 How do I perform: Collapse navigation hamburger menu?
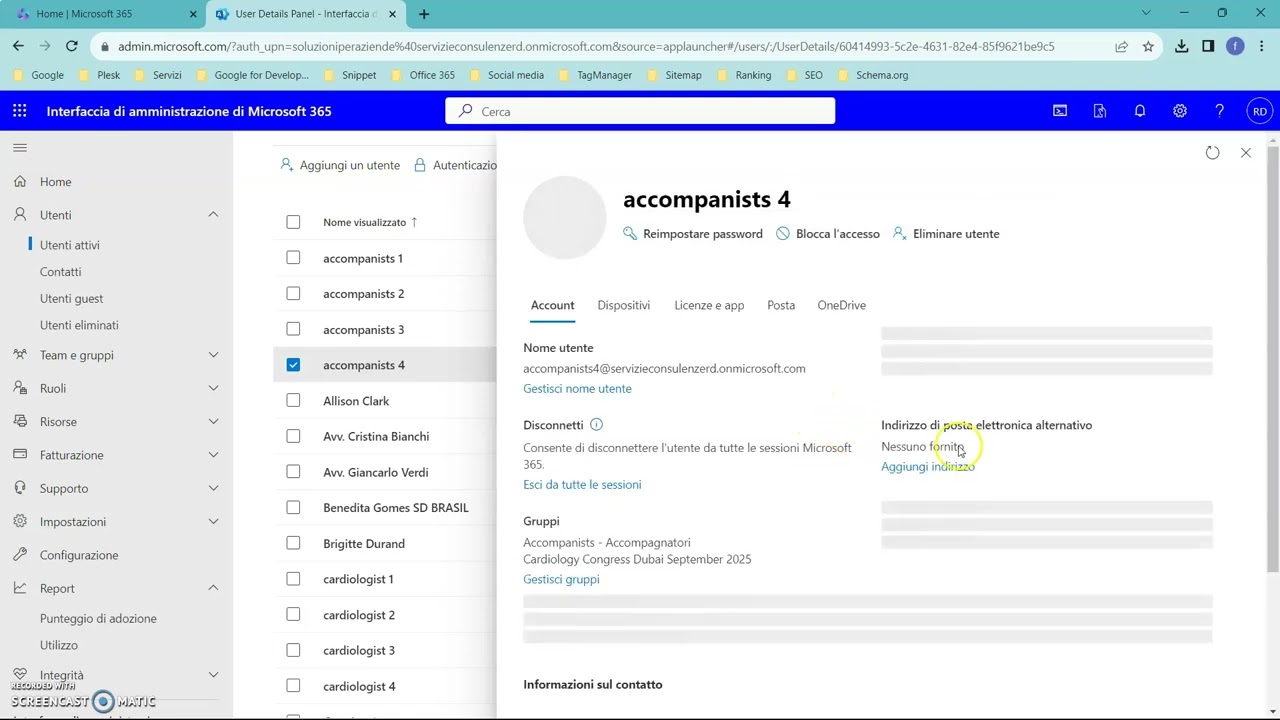[x=20, y=148]
